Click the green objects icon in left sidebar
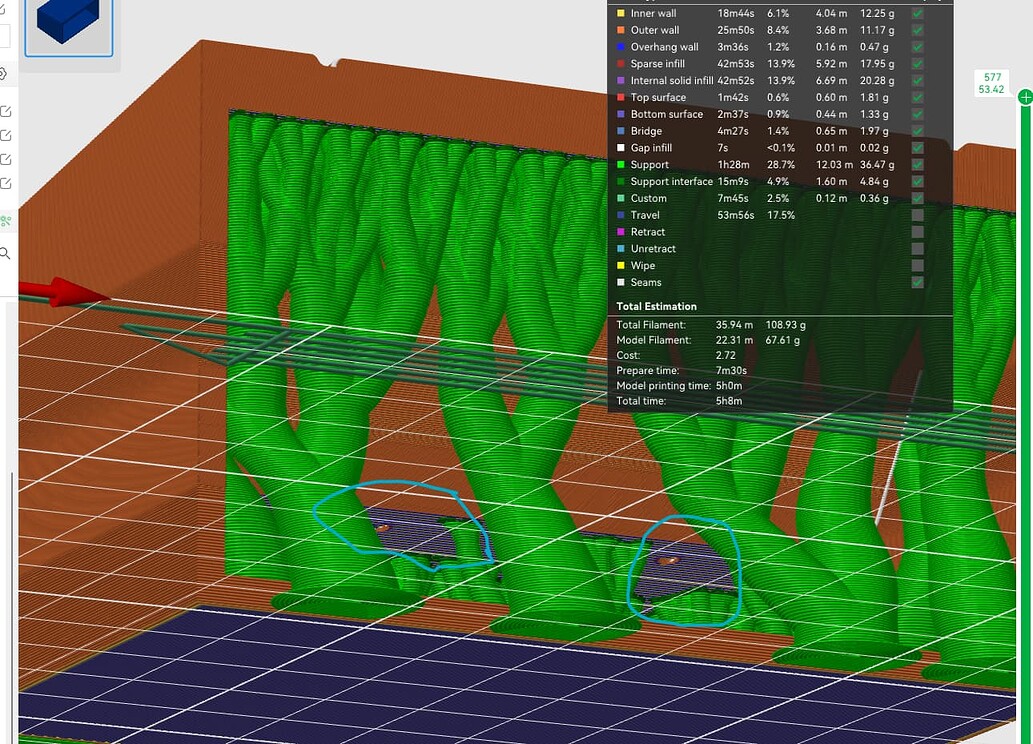The width and height of the screenshot is (1033, 744). (x=5, y=221)
